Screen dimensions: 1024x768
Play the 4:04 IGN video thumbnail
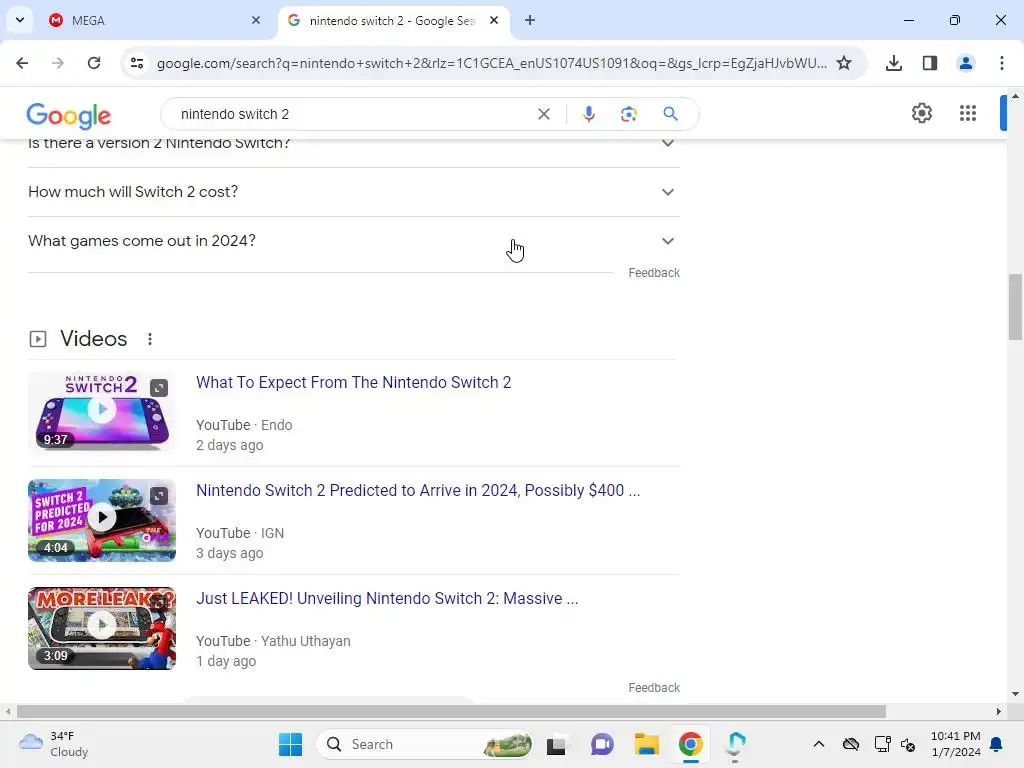pos(102,520)
